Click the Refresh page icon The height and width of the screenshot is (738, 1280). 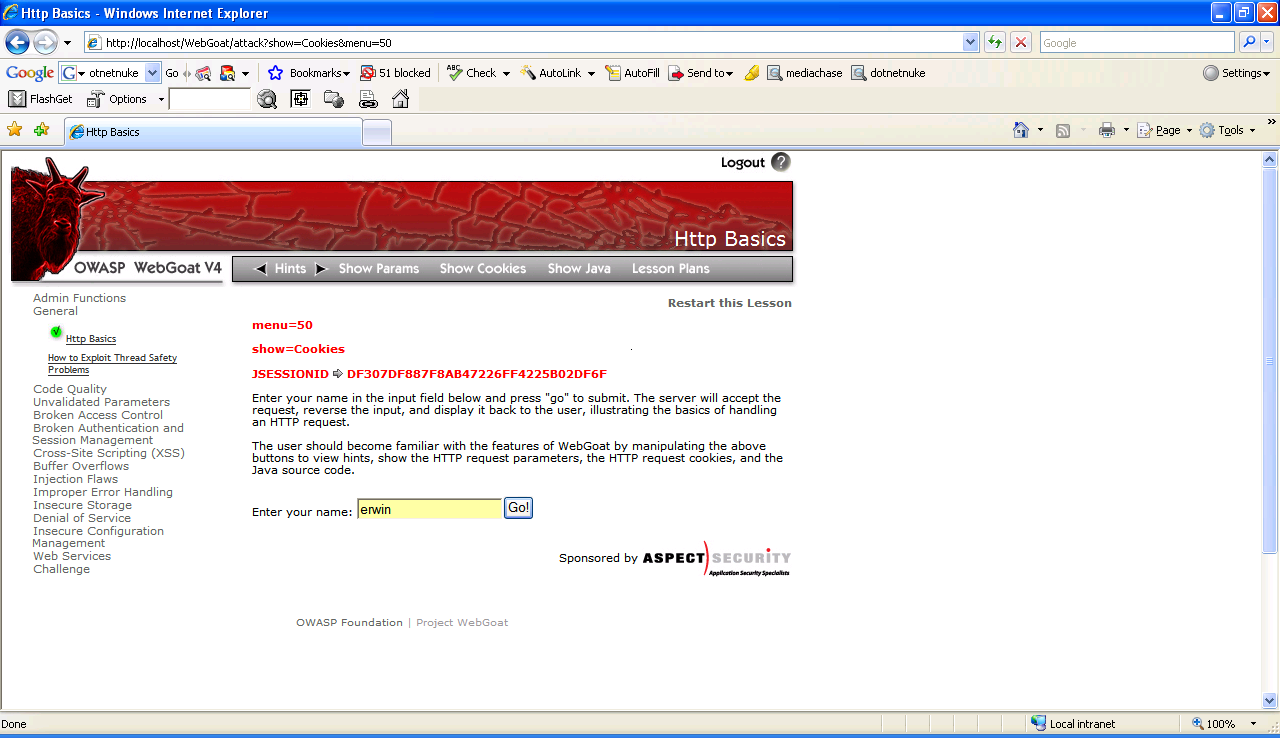(x=994, y=42)
